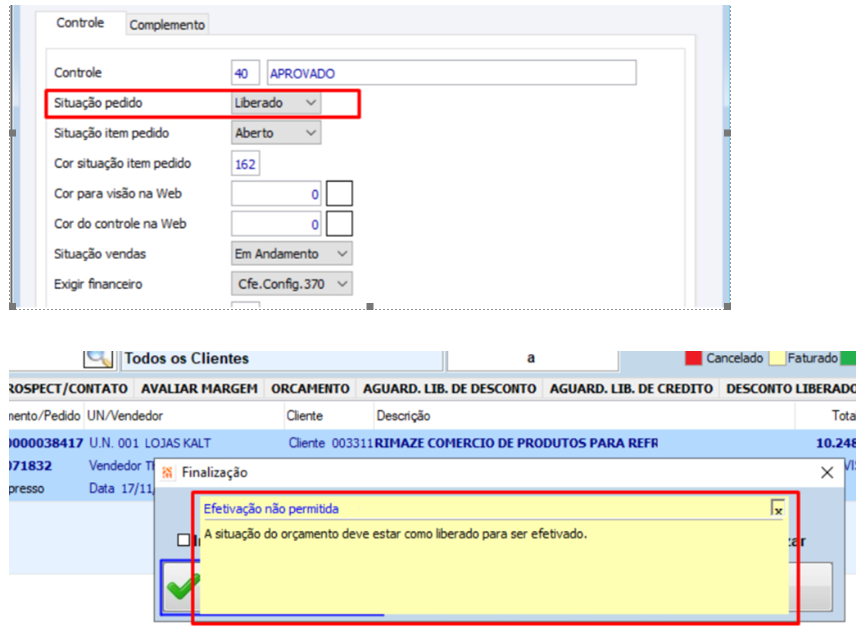Click the client search magnifier icon
This screenshot has width=865, height=635.
[x=98, y=359]
